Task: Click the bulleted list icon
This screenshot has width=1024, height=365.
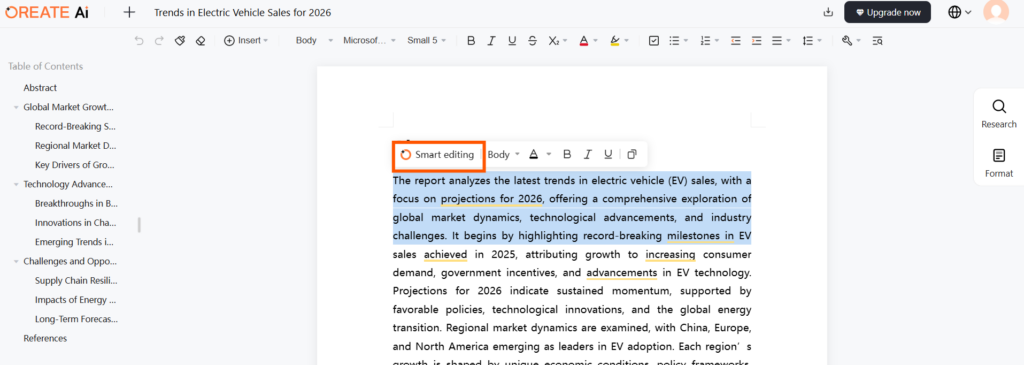Action: [675, 40]
